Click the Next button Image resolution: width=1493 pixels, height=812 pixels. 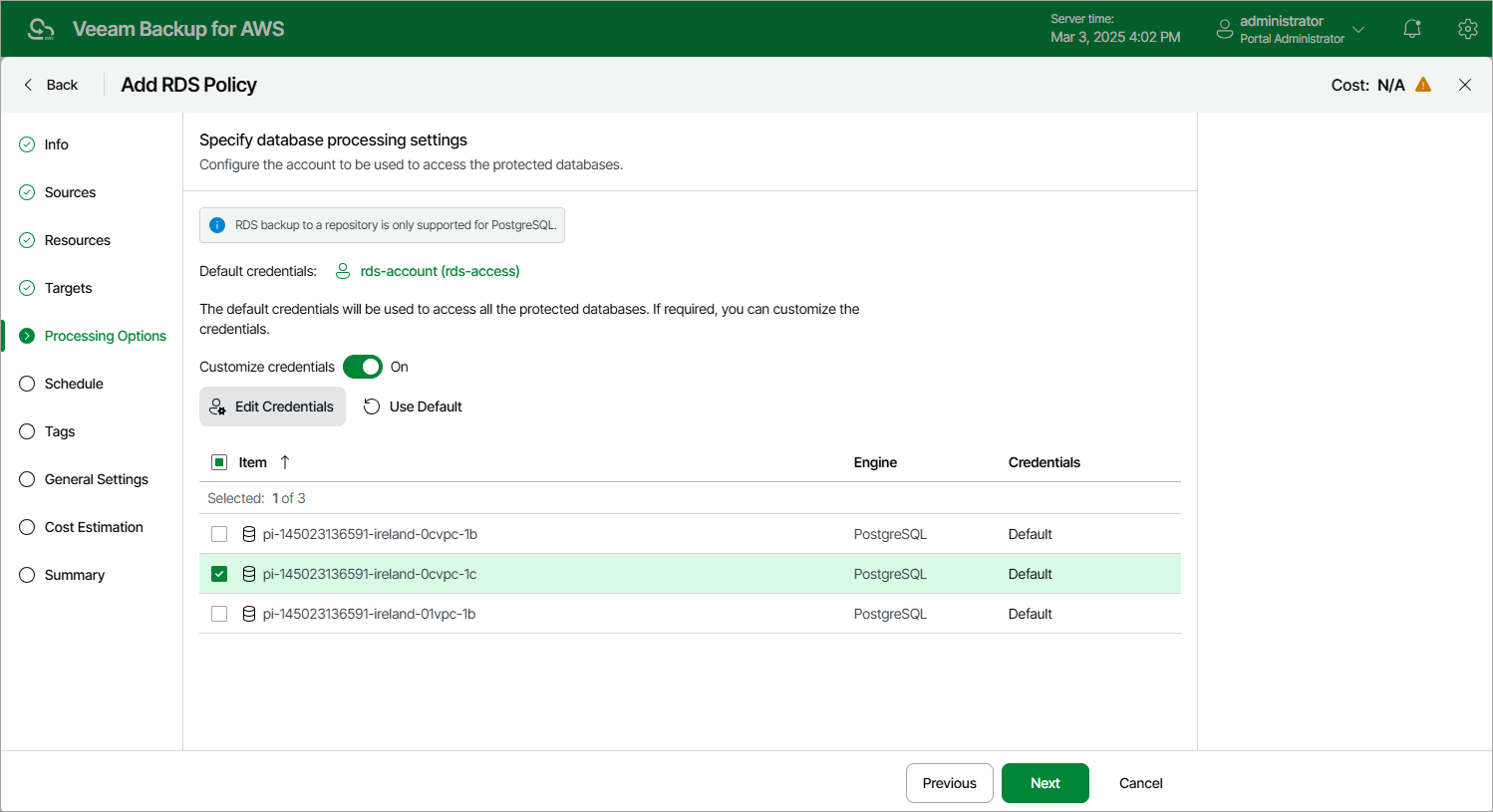1045,783
